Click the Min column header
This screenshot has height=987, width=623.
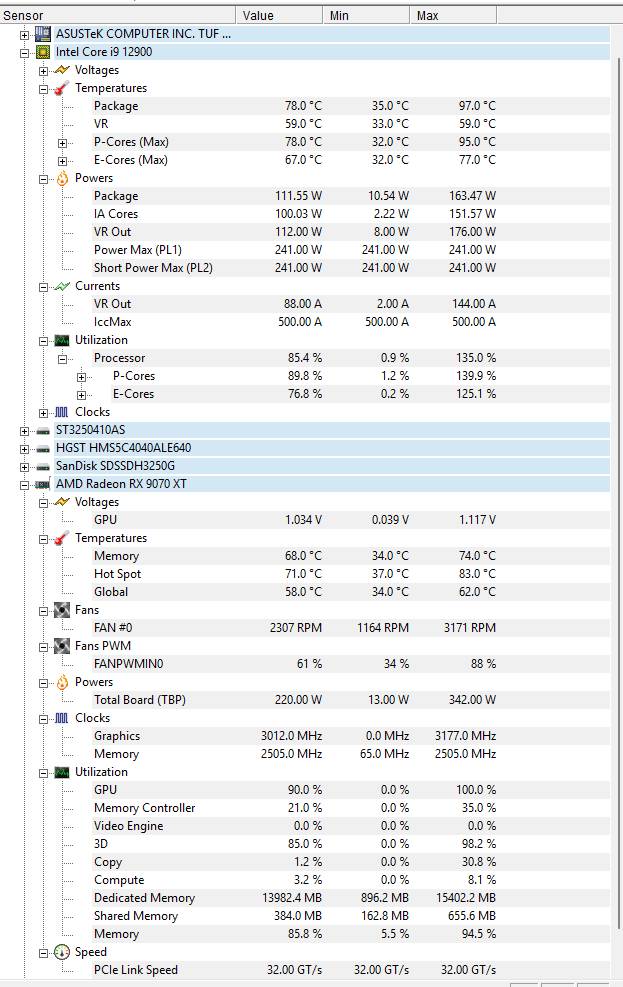tap(366, 16)
